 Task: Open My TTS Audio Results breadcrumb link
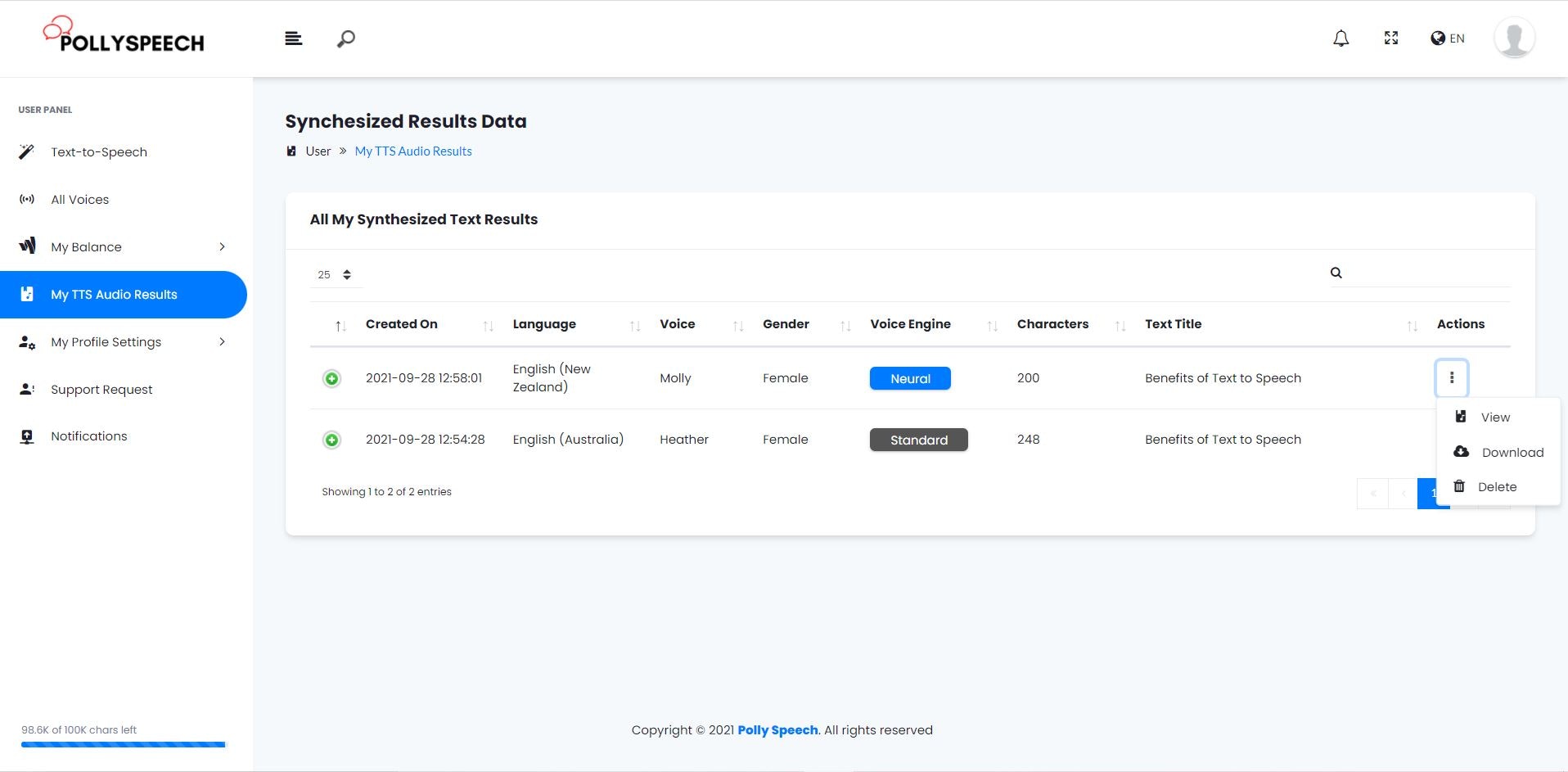[413, 151]
